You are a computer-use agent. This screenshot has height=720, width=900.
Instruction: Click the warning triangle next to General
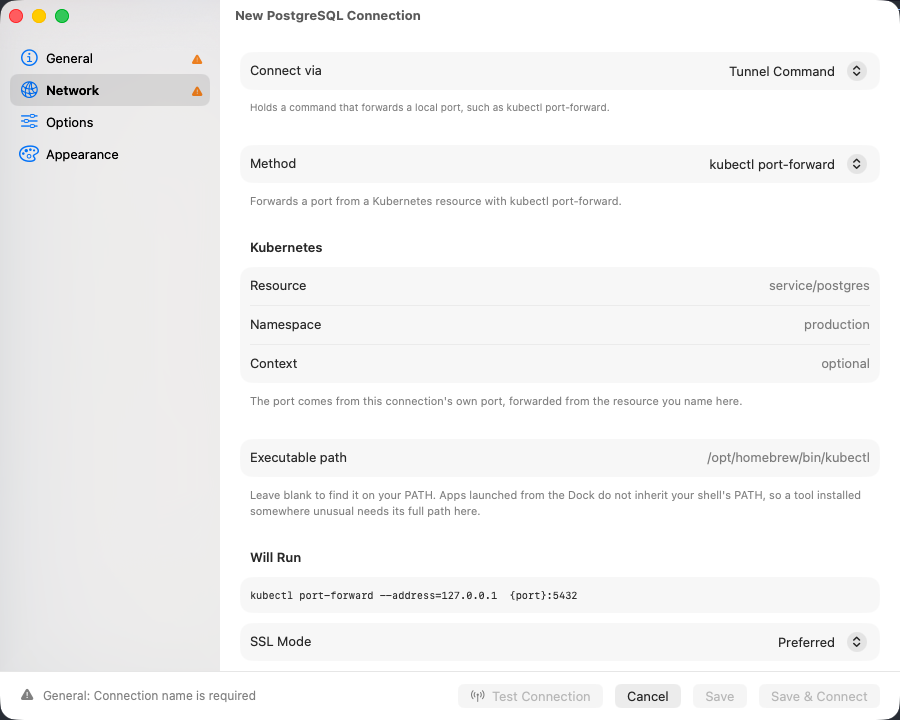click(197, 59)
